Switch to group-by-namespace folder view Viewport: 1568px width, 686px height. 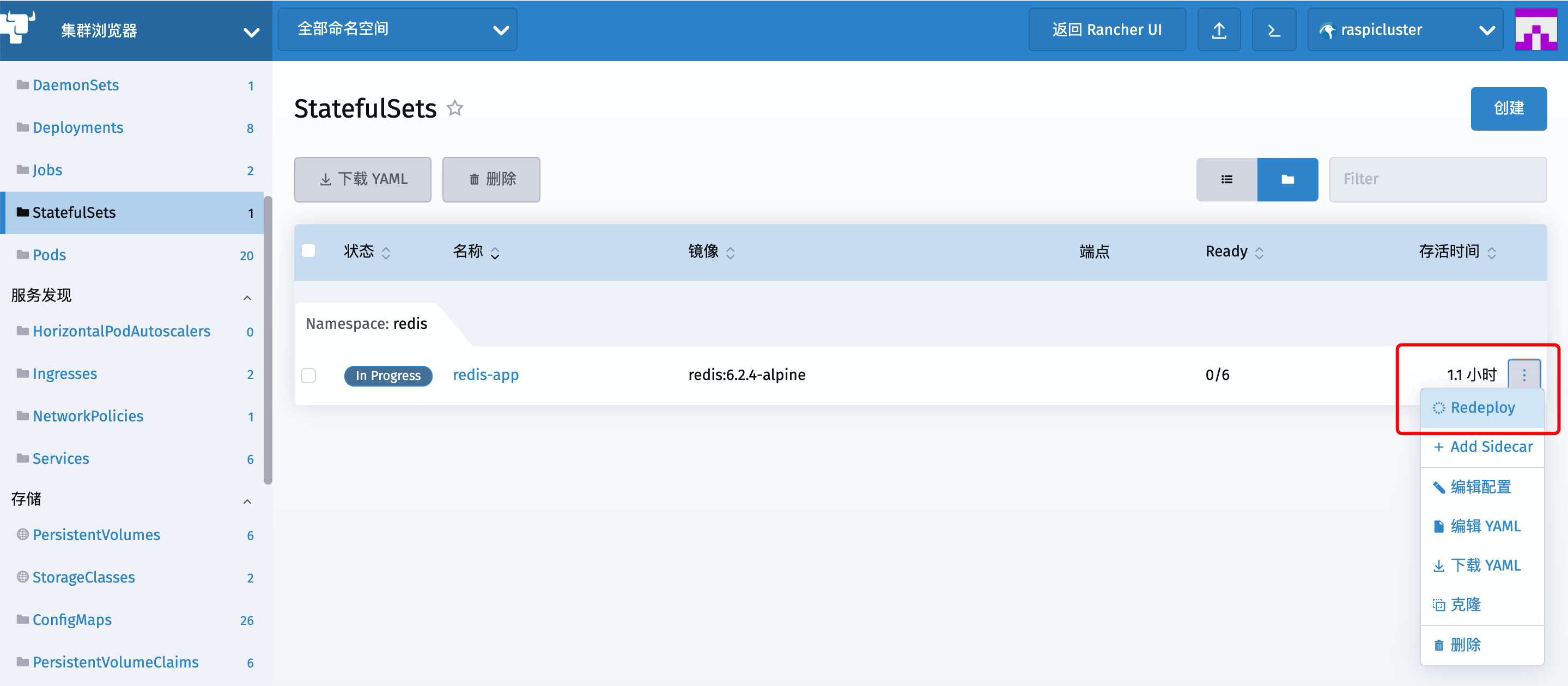pyautogui.click(x=1287, y=180)
